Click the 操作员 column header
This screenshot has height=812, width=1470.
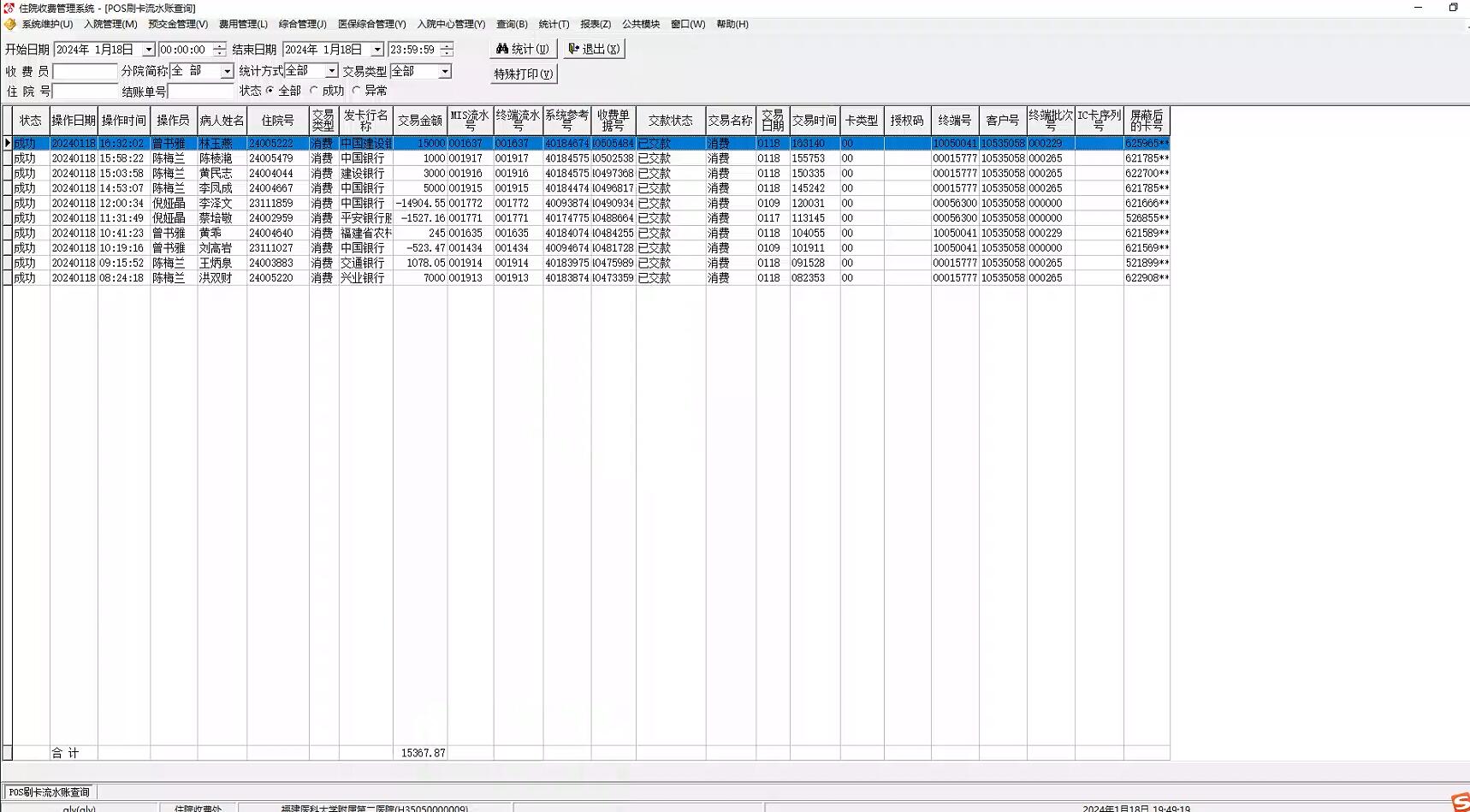click(x=174, y=121)
